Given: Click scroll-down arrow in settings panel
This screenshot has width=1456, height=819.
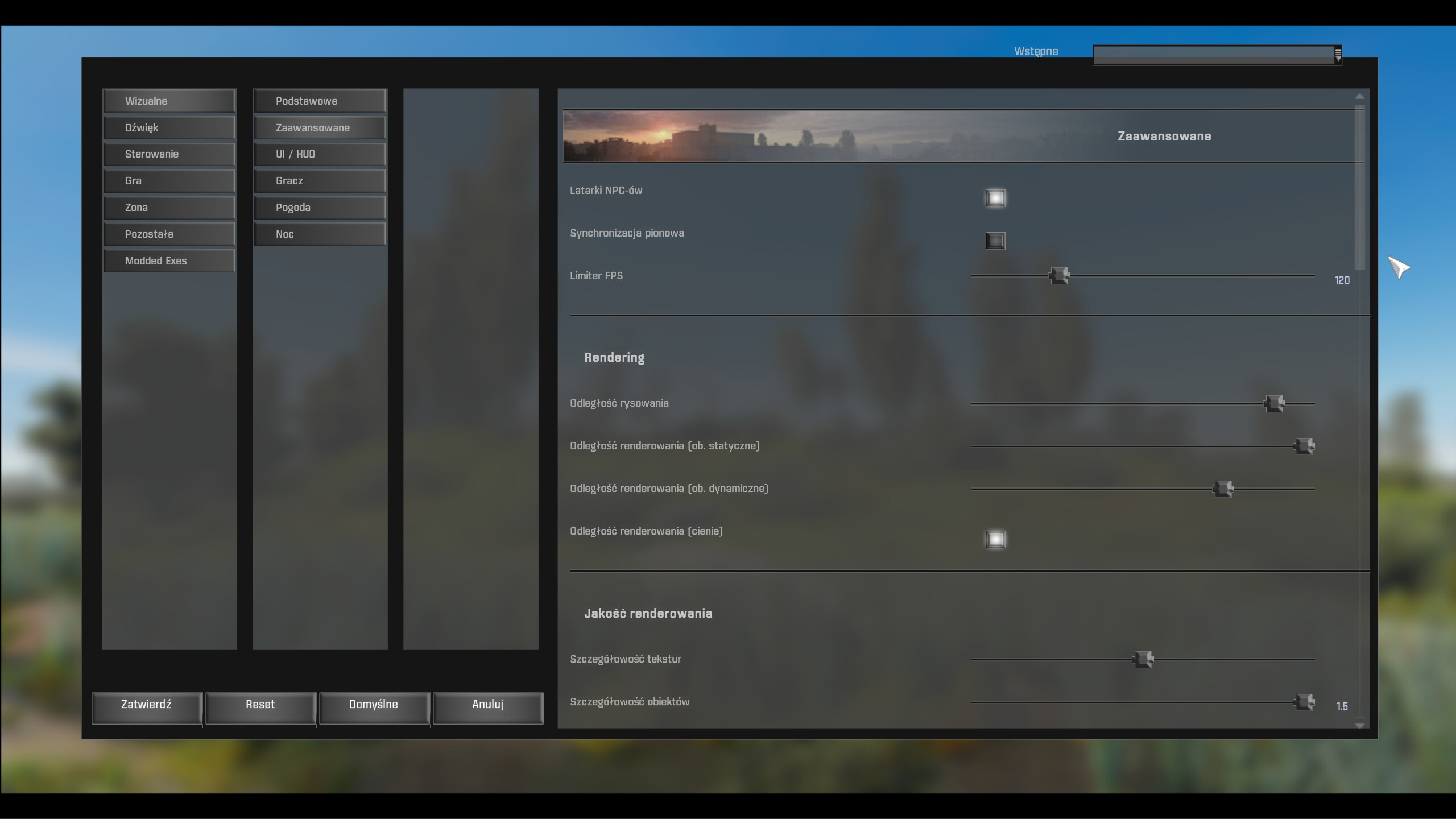Looking at the screenshot, I should pyautogui.click(x=1359, y=725).
